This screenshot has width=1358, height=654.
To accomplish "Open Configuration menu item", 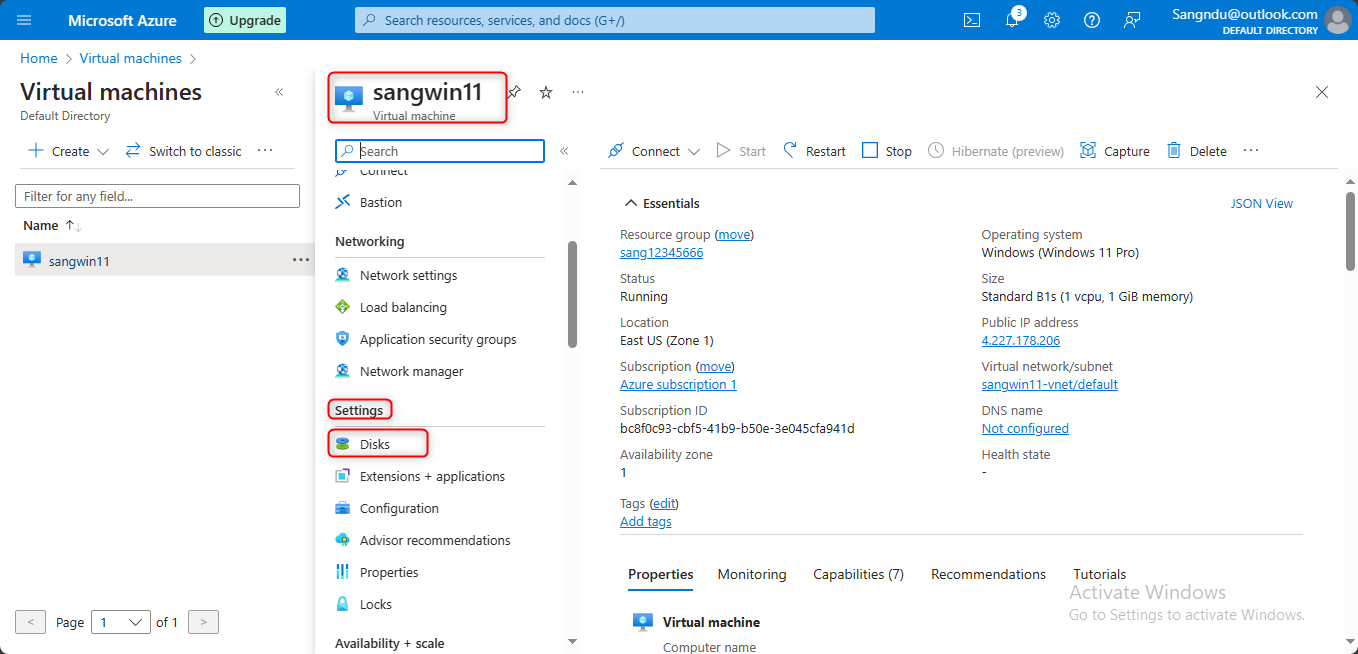I will [x=399, y=508].
